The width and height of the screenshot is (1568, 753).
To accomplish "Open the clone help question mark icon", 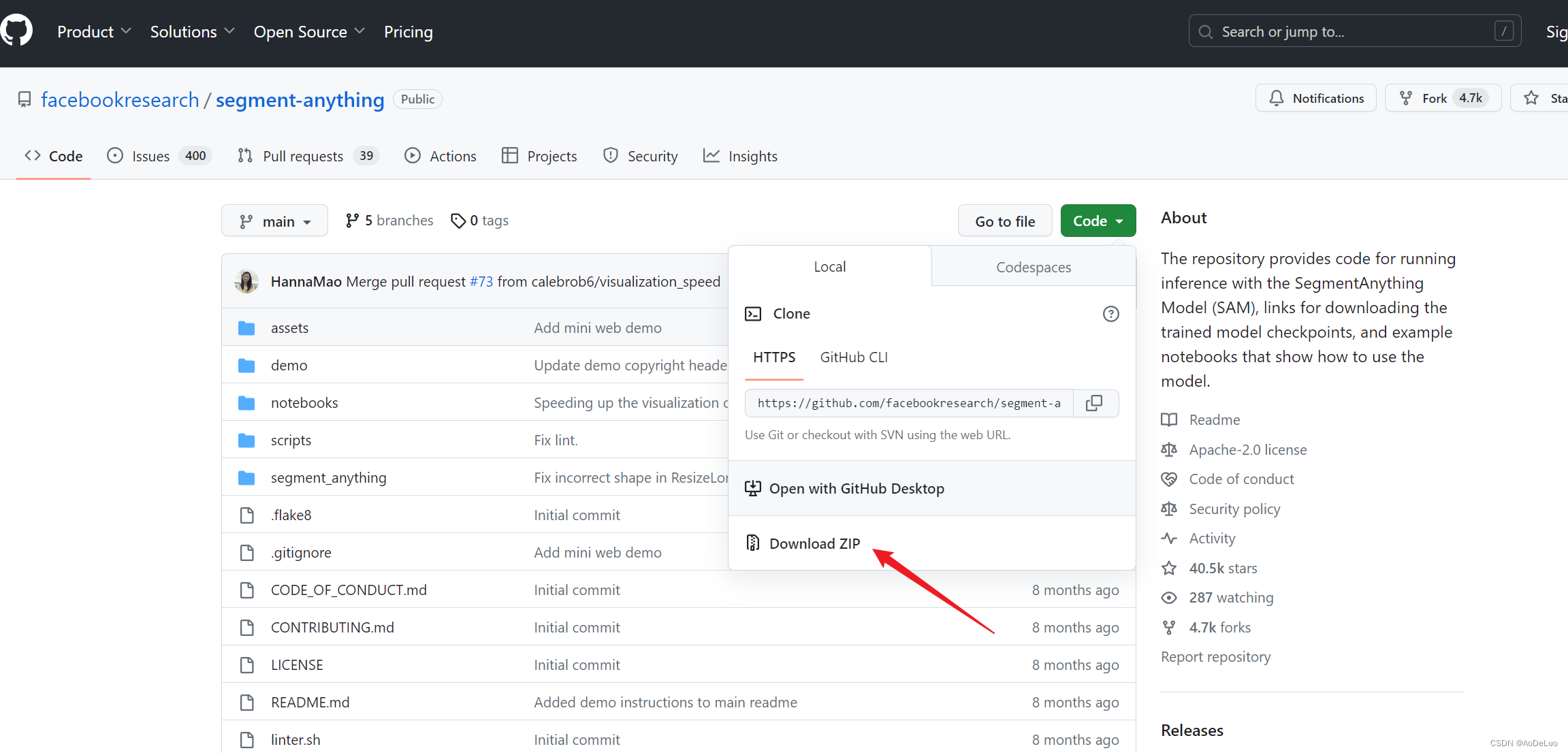I will tap(1110, 314).
